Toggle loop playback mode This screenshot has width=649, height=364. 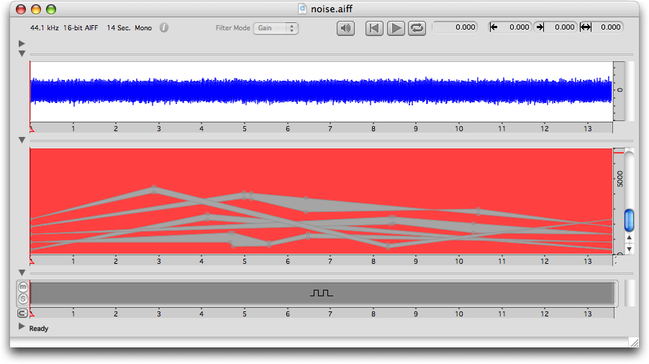[x=417, y=28]
